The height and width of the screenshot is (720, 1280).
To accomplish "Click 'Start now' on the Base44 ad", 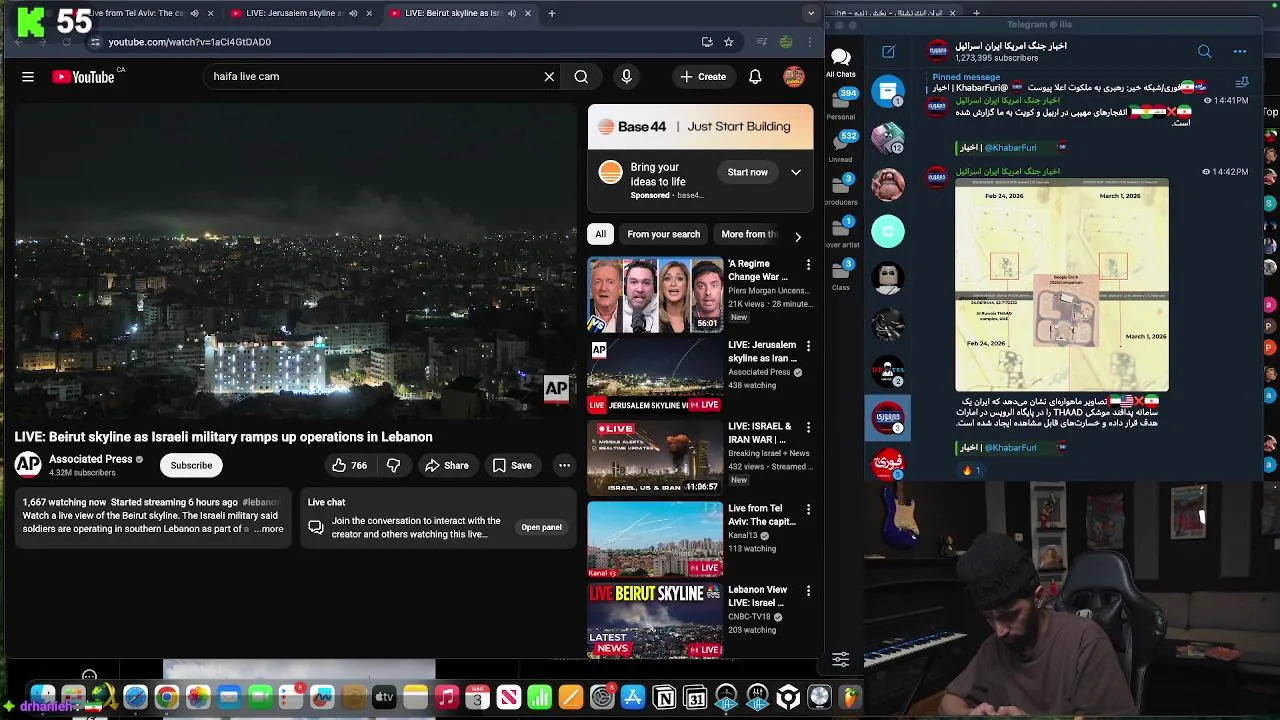I will pyautogui.click(x=747, y=172).
